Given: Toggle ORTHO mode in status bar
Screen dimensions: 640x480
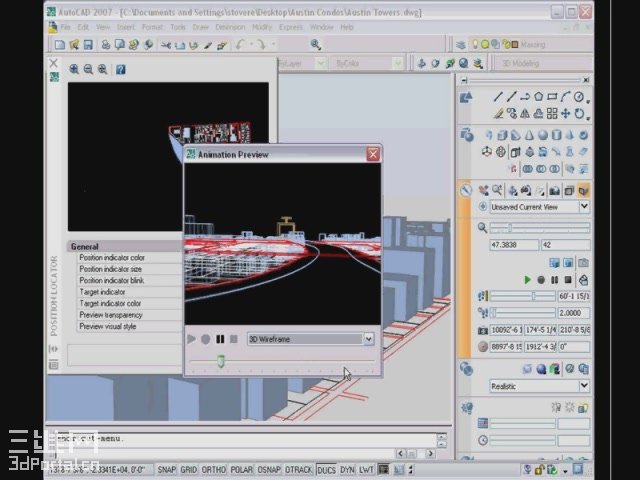Looking at the screenshot, I should [213, 470].
